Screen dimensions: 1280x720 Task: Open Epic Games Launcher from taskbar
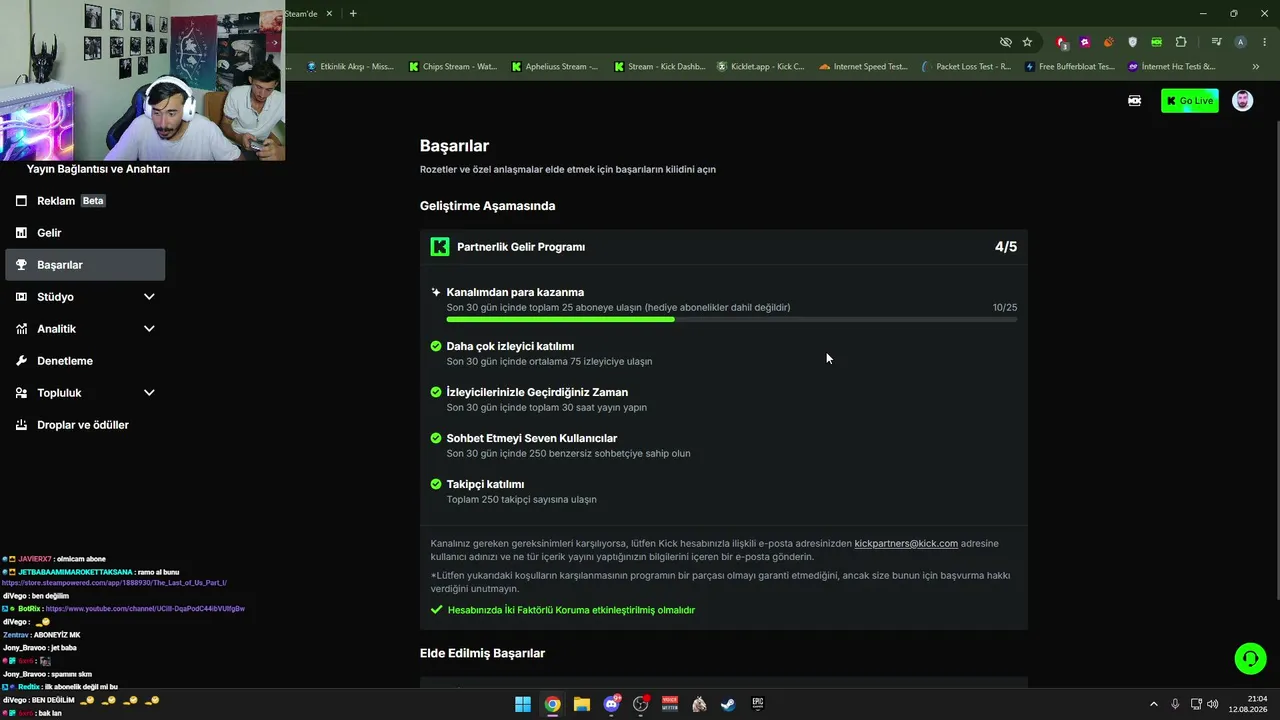click(758, 704)
